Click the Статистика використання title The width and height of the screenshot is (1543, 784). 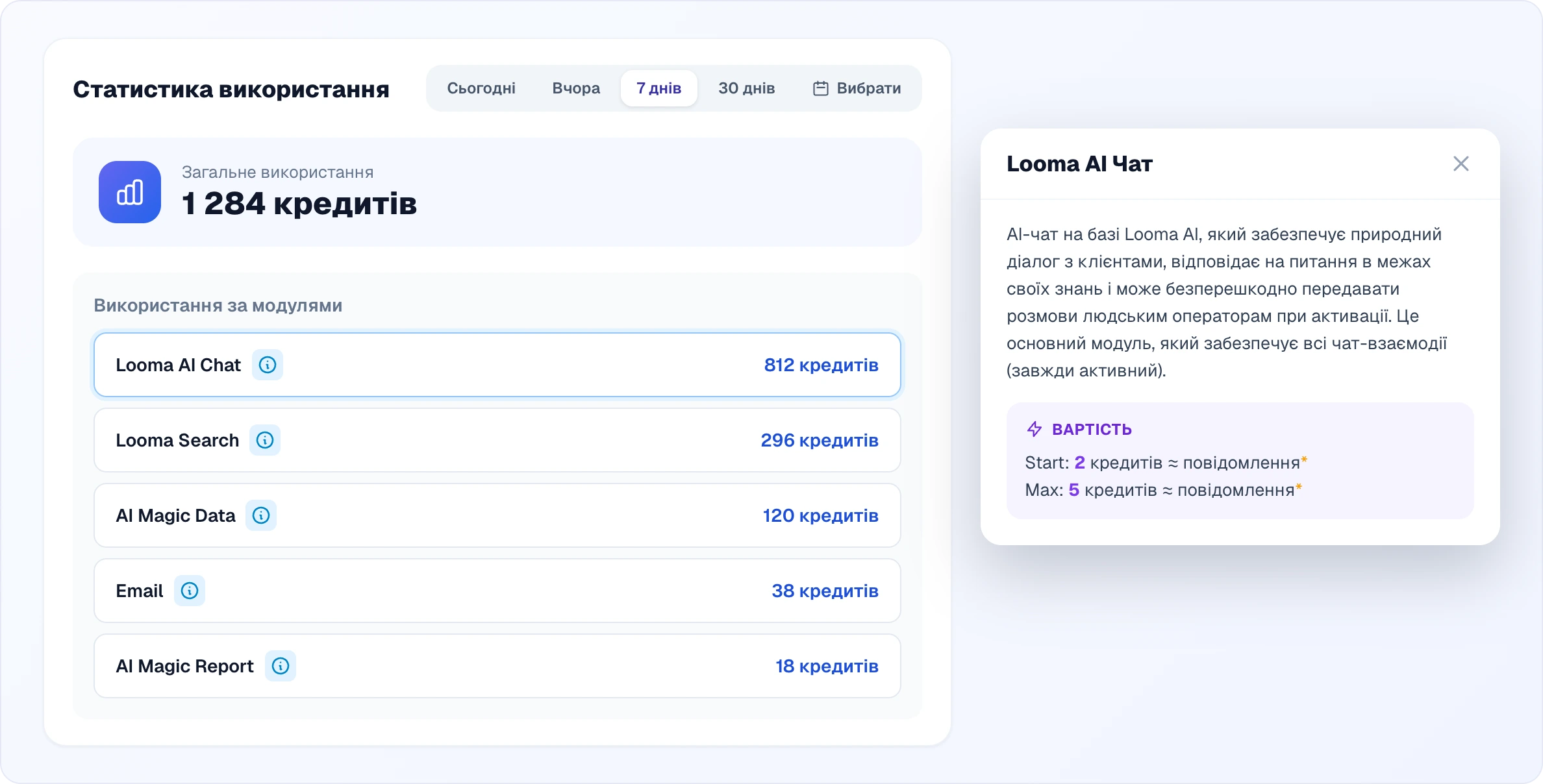231,89
